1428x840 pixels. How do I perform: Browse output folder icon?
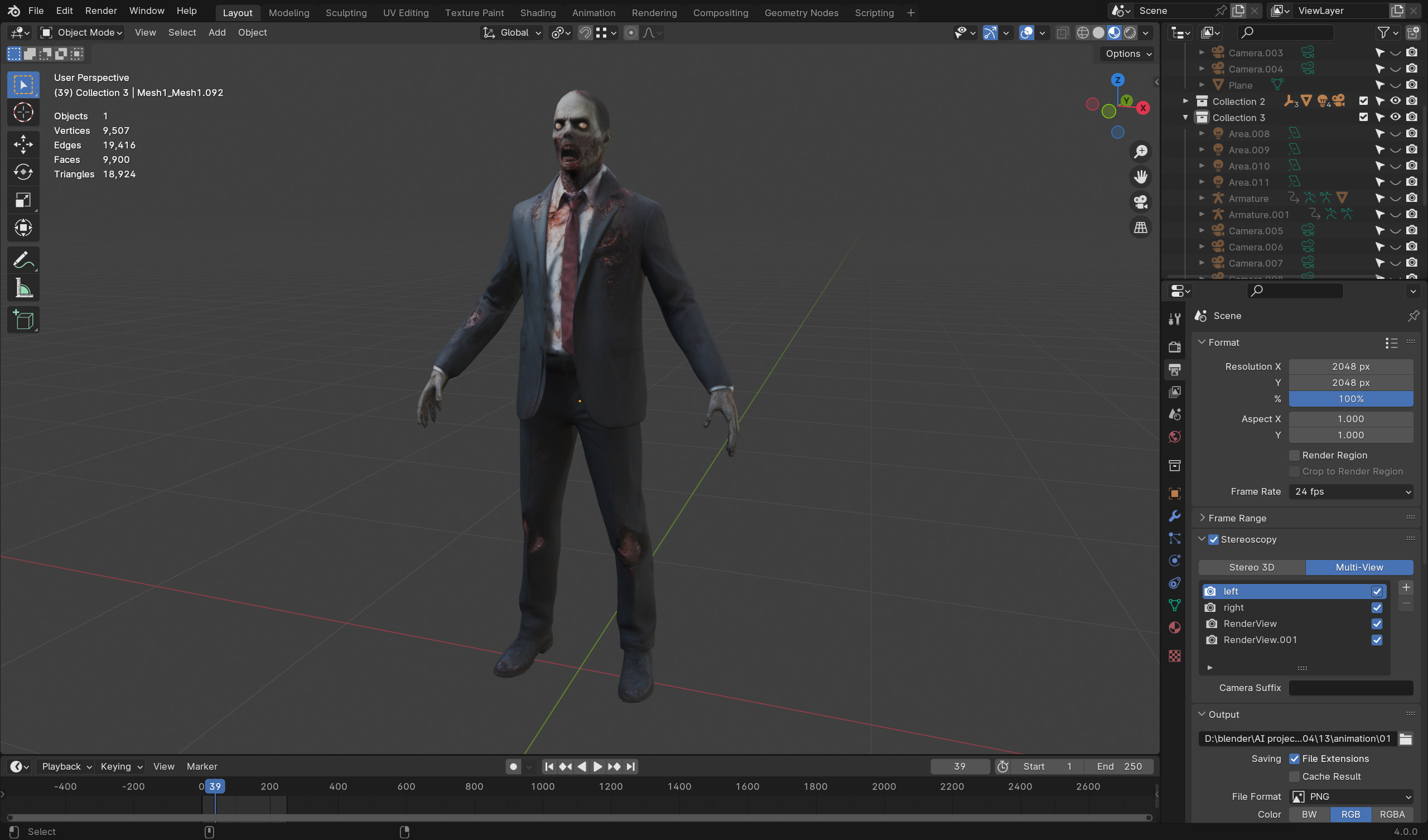point(1405,738)
